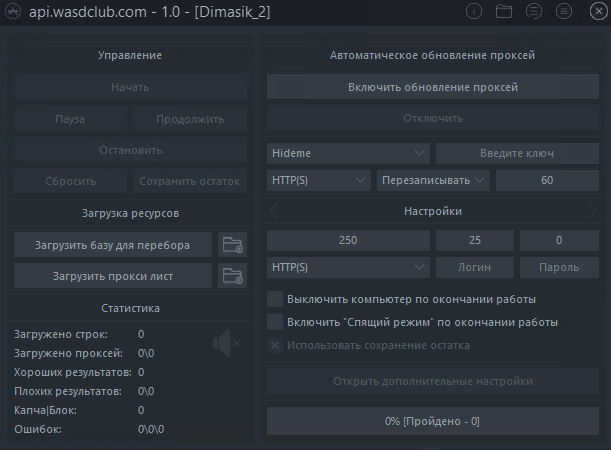The width and height of the screenshot is (611, 450).
Task: Enable 'Включить Спящий режим' checkbox
Action: [275, 322]
